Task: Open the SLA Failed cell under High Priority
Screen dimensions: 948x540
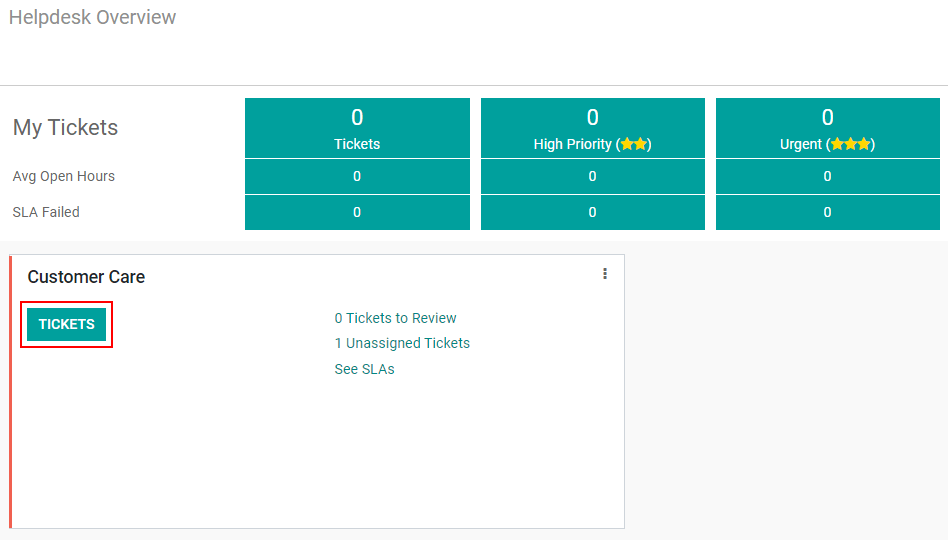Action: [592, 212]
